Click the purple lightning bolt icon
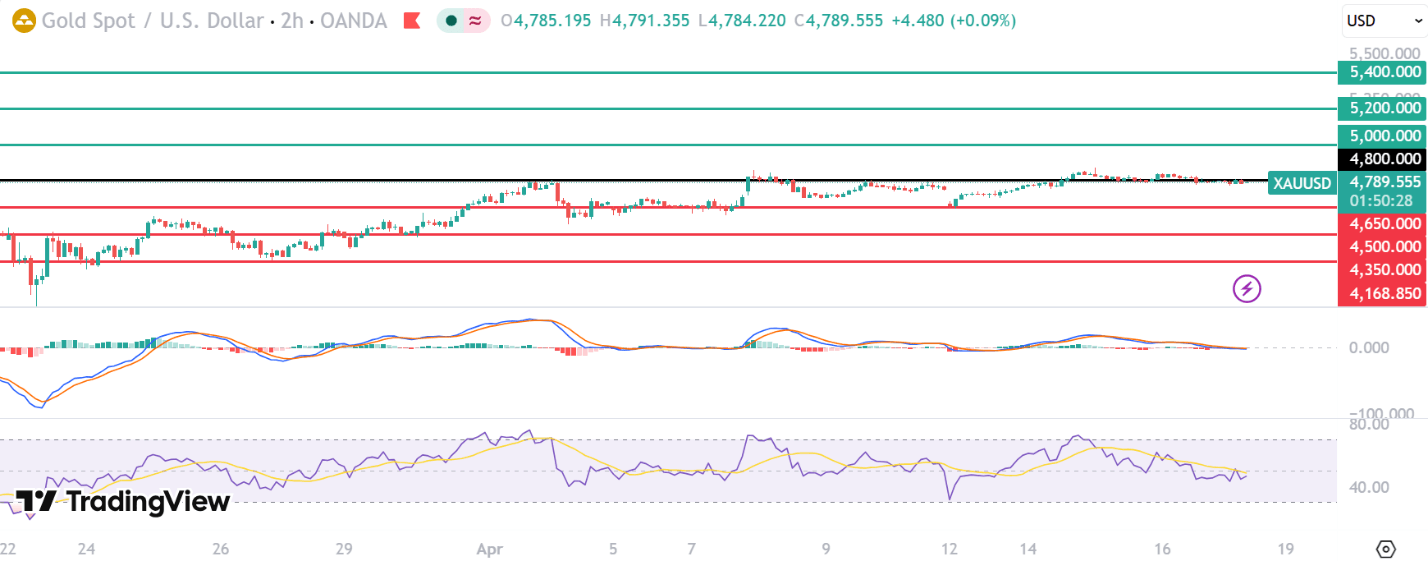This screenshot has height=561, width=1428. tap(1246, 289)
